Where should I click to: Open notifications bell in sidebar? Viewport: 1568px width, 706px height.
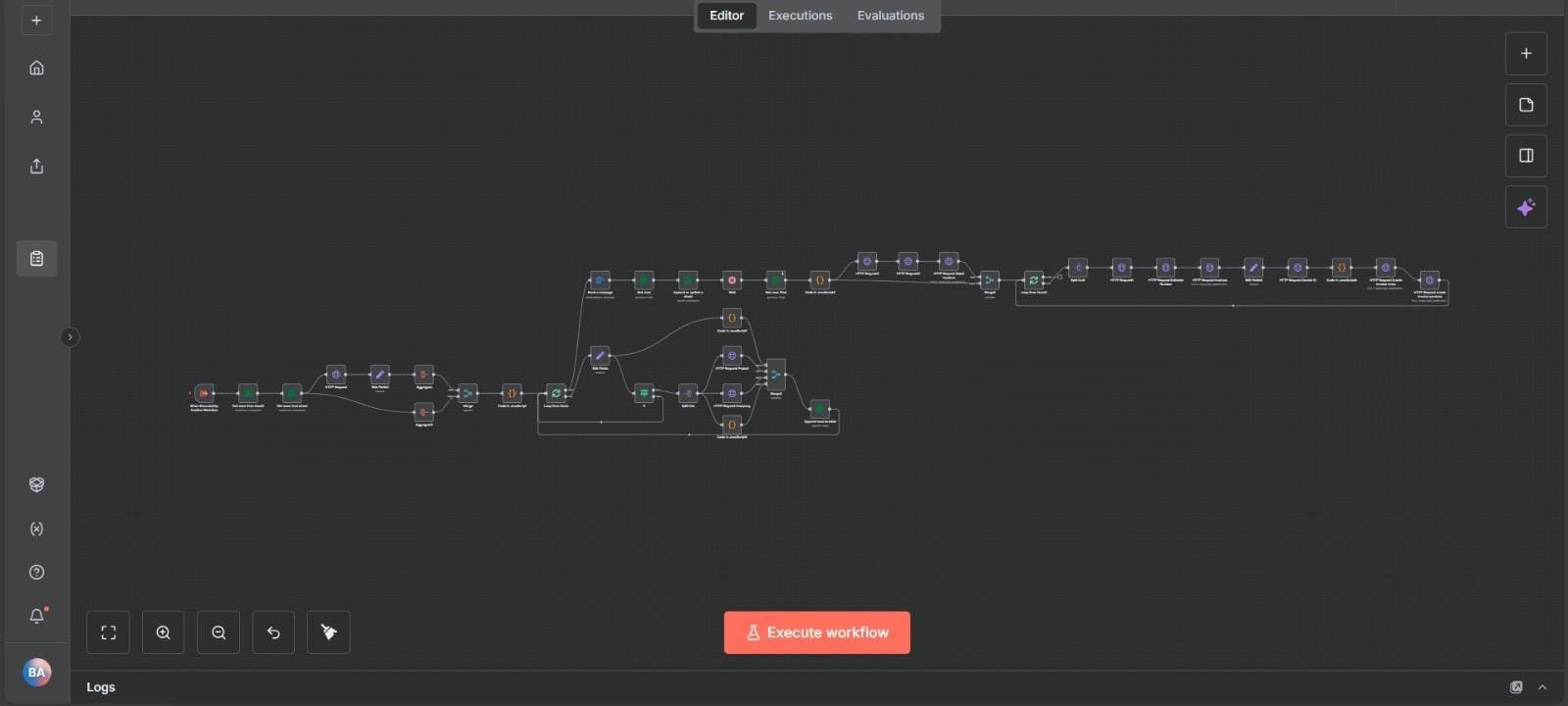click(36, 616)
